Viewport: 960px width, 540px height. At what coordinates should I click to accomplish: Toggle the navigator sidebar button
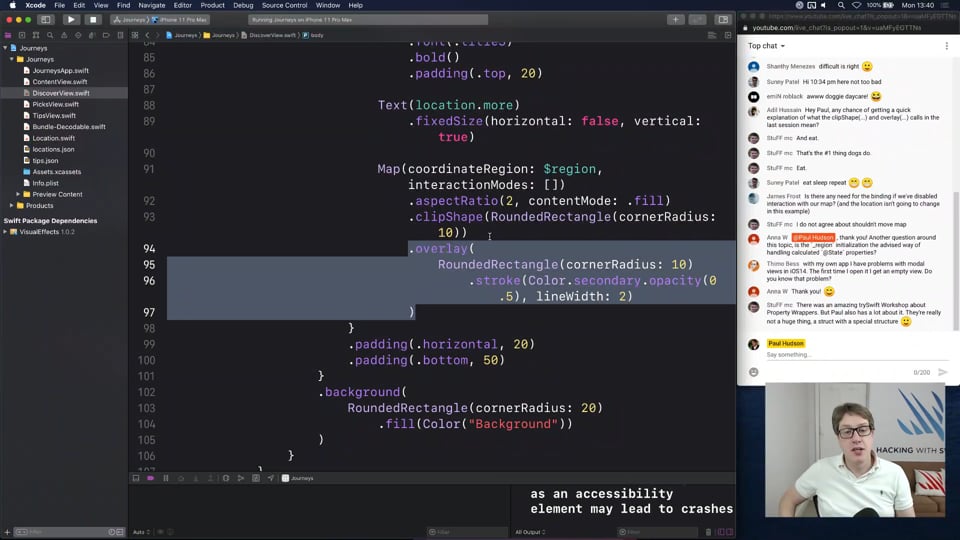(46, 20)
